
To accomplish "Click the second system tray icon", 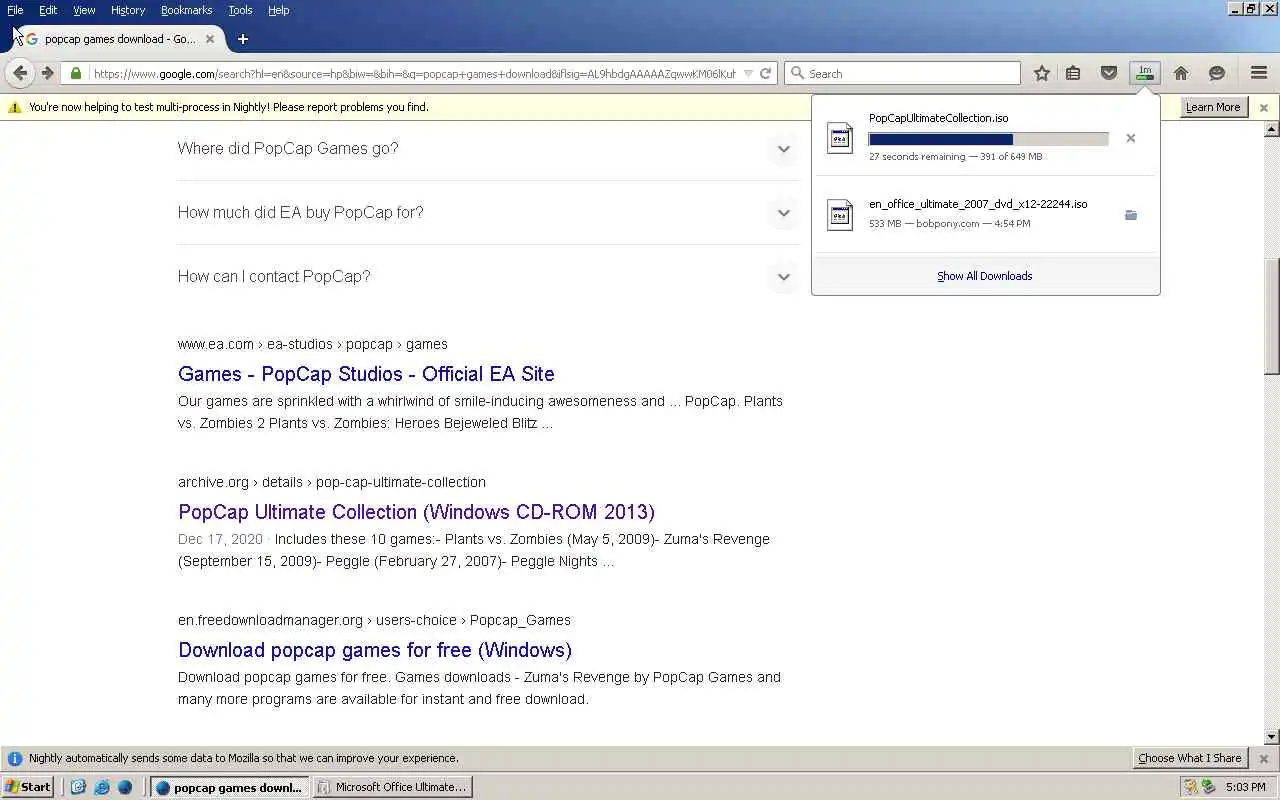I will (1207, 787).
